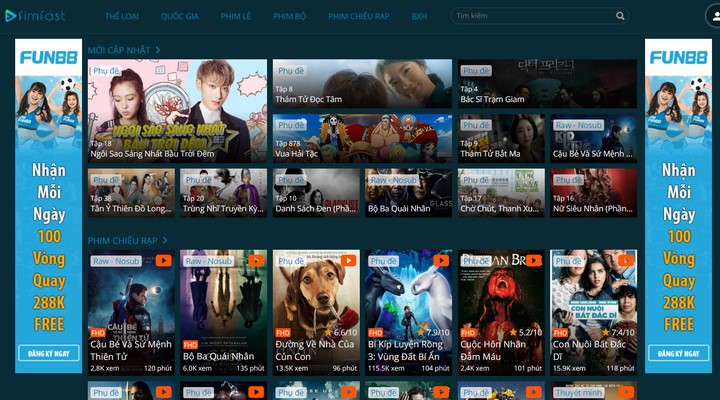Image resolution: width=720 pixels, height=400 pixels.
Task: Open Phim Chiếu Rạp section heading
Action: 123,241
